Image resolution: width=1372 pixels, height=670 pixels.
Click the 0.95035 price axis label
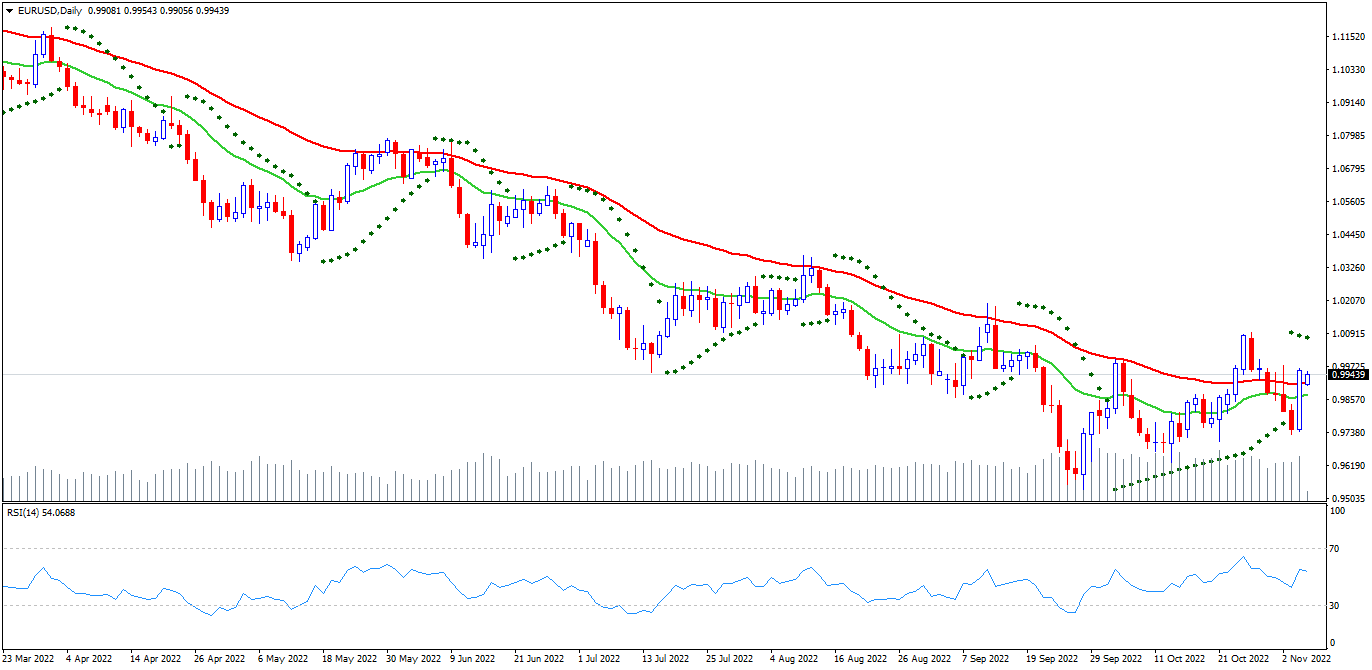coord(1347,498)
